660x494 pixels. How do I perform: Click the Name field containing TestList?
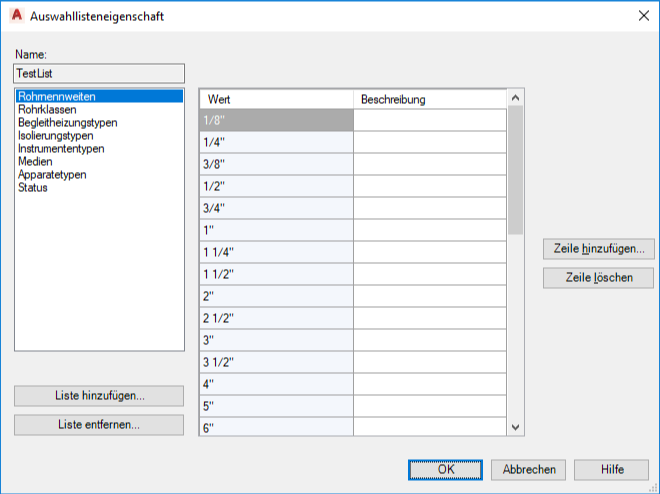99,73
